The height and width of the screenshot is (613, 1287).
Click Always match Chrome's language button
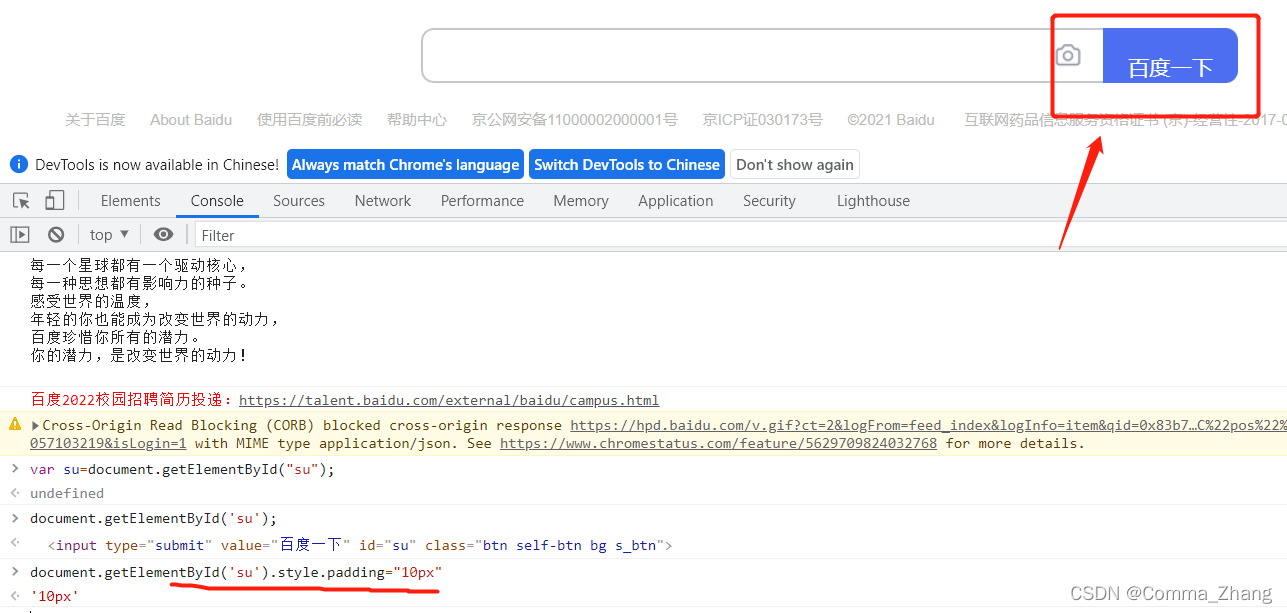pos(406,164)
